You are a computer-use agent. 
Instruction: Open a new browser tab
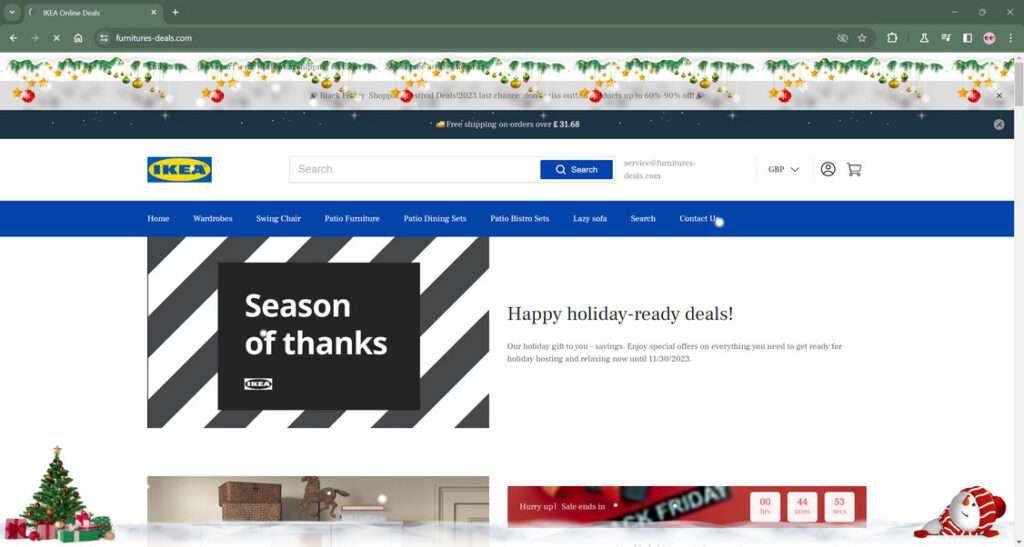pos(175,12)
